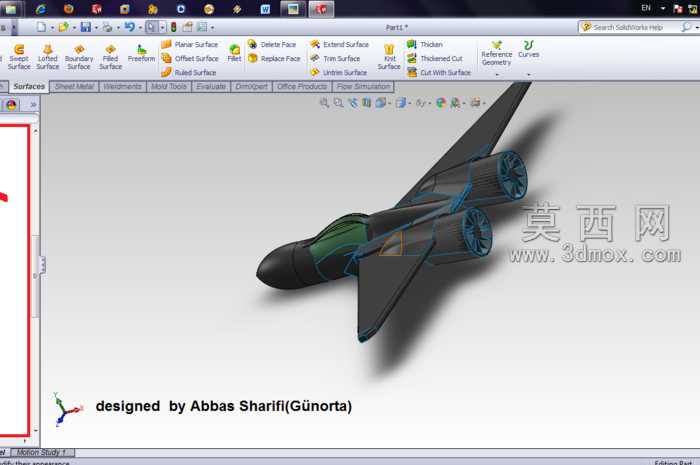Click the Undo icon
The width and height of the screenshot is (700, 465).
129,27
